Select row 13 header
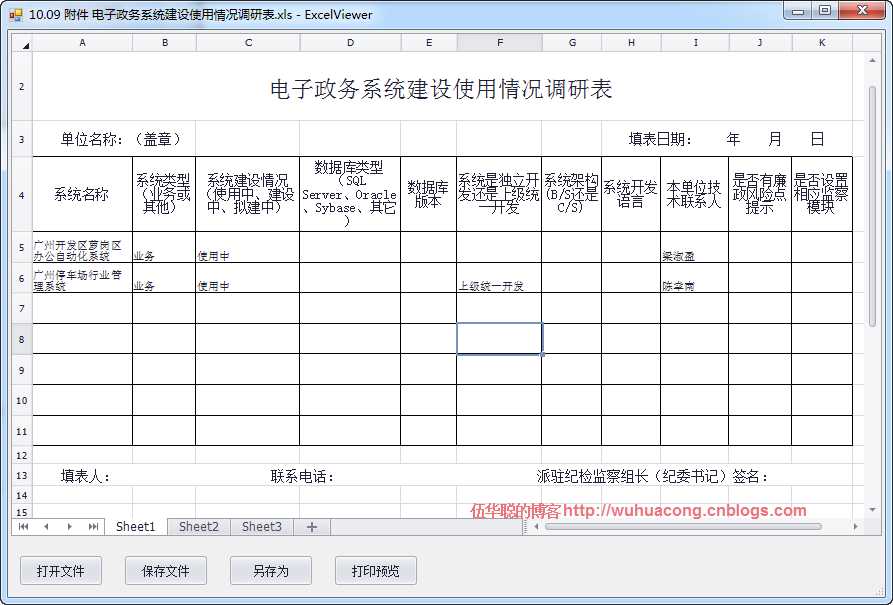893x605 pixels. coord(22,476)
